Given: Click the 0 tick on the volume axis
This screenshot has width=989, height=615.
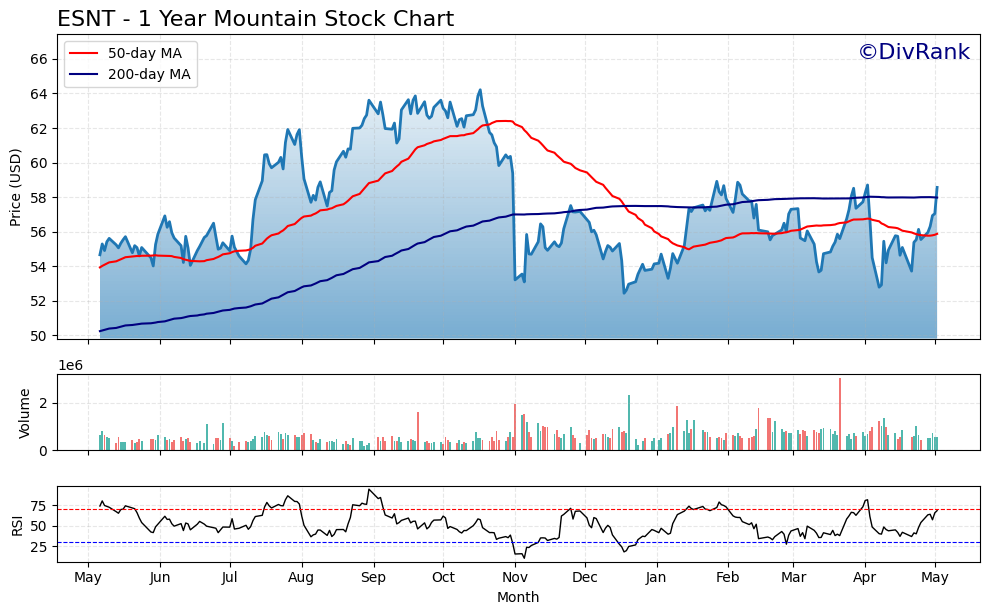Looking at the screenshot, I should [x=44, y=451].
